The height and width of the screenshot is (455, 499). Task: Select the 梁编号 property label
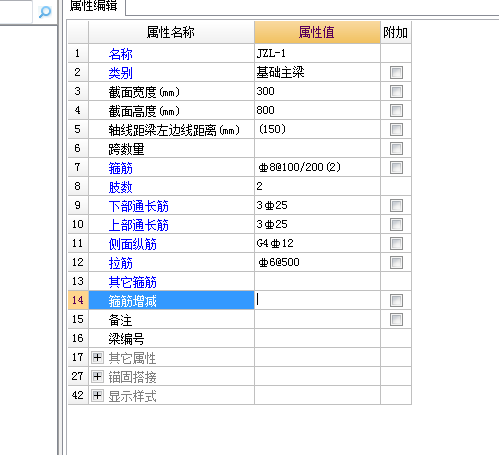click(126, 339)
